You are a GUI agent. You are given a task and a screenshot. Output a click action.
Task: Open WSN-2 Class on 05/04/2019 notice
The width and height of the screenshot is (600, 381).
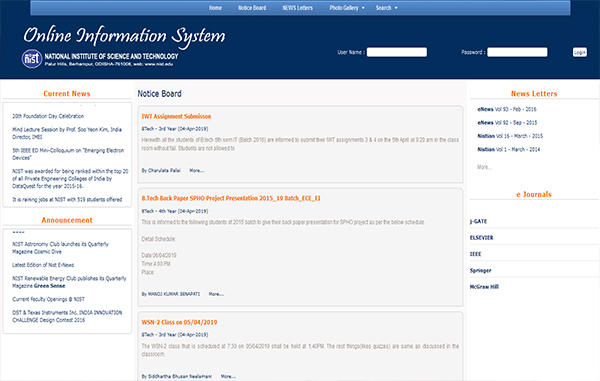179,322
